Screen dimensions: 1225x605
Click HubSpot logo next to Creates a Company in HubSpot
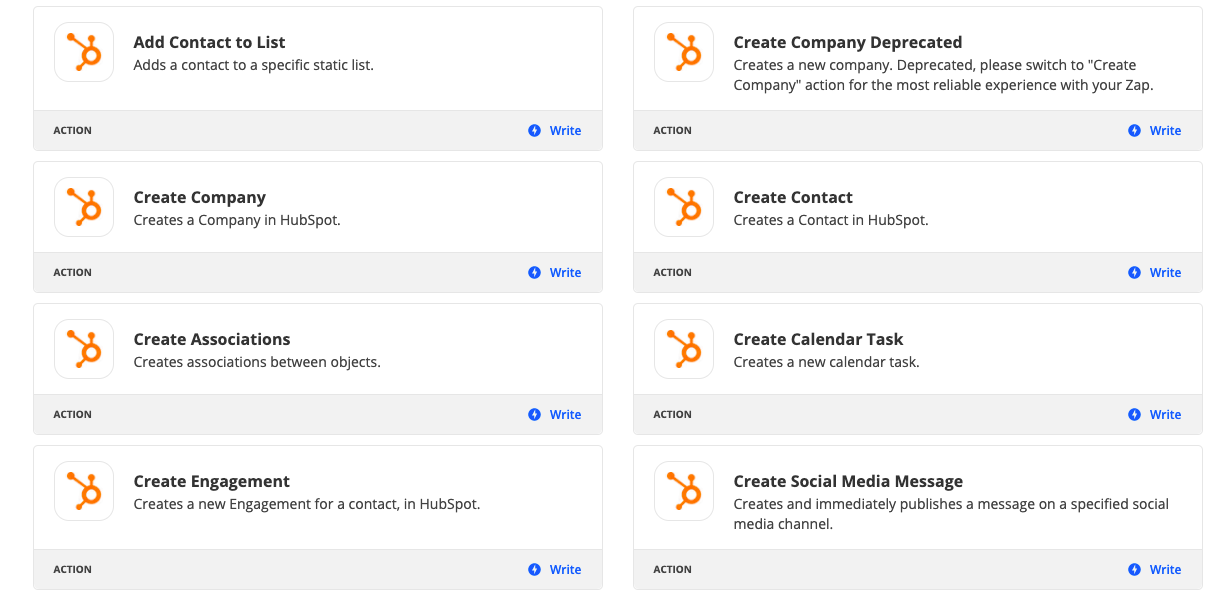pos(84,207)
